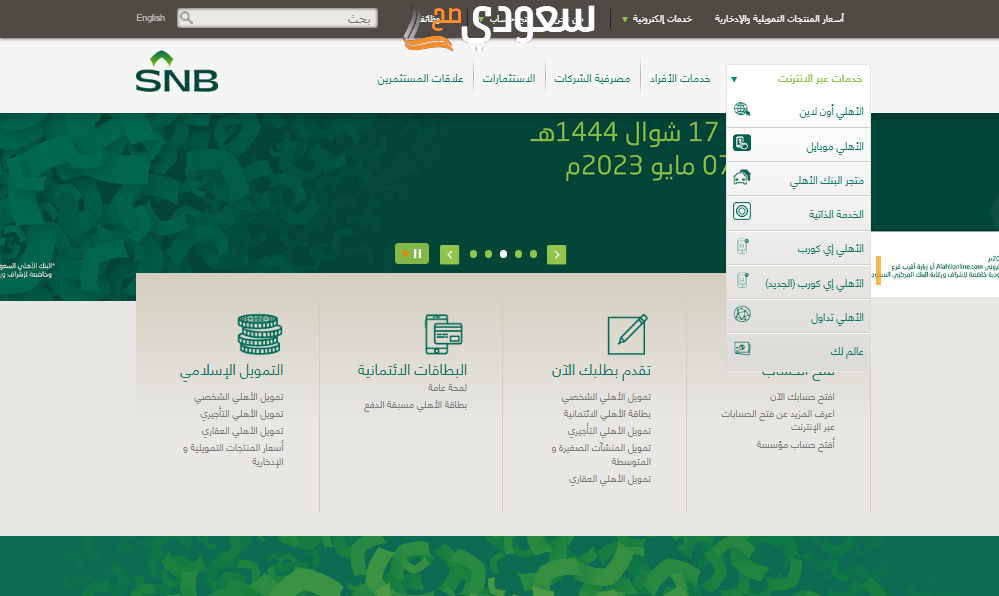Image resolution: width=999 pixels, height=596 pixels.
Task: Switch site language to English
Action: pyautogui.click(x=150, y=18)
